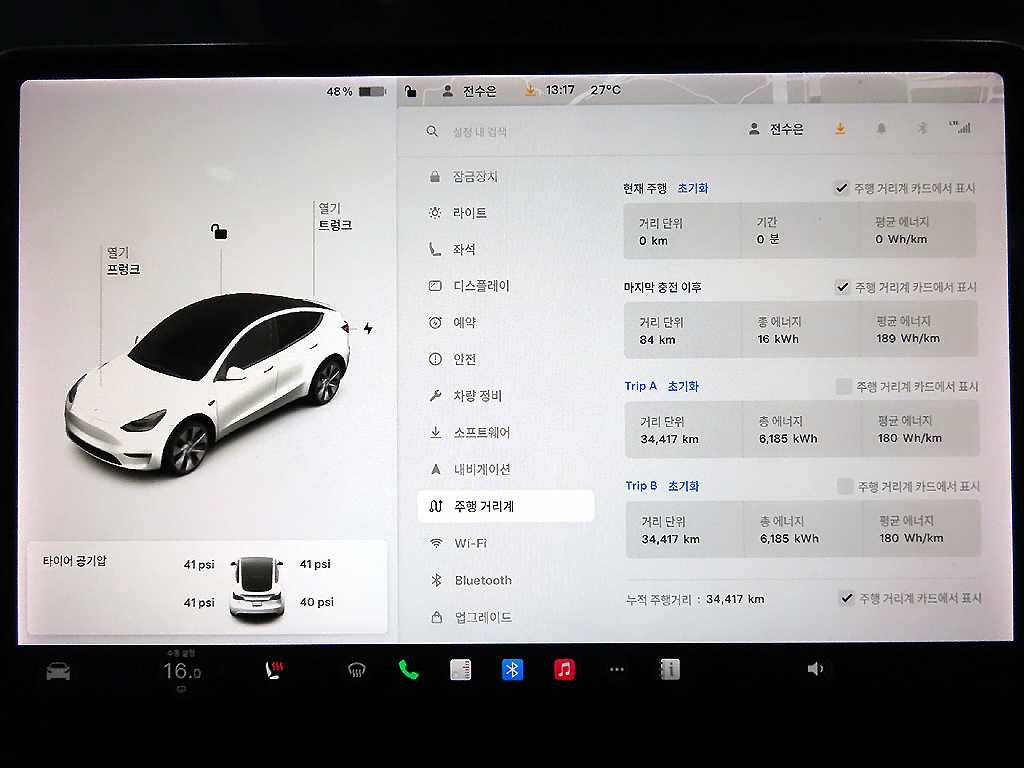
Task: Open the calendar notebook app icon
Action: click(x=460, y=669)
